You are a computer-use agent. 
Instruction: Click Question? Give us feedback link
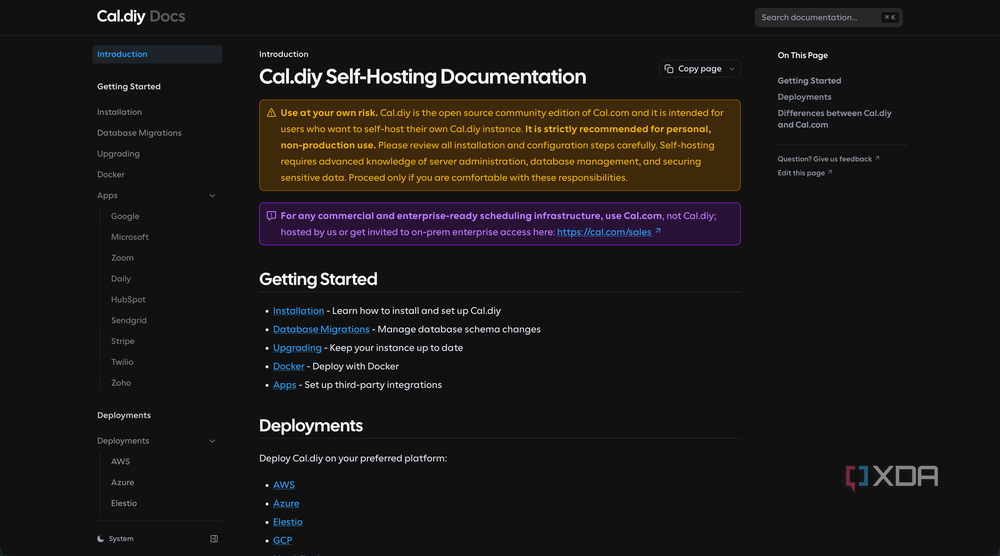coord(828,159)
